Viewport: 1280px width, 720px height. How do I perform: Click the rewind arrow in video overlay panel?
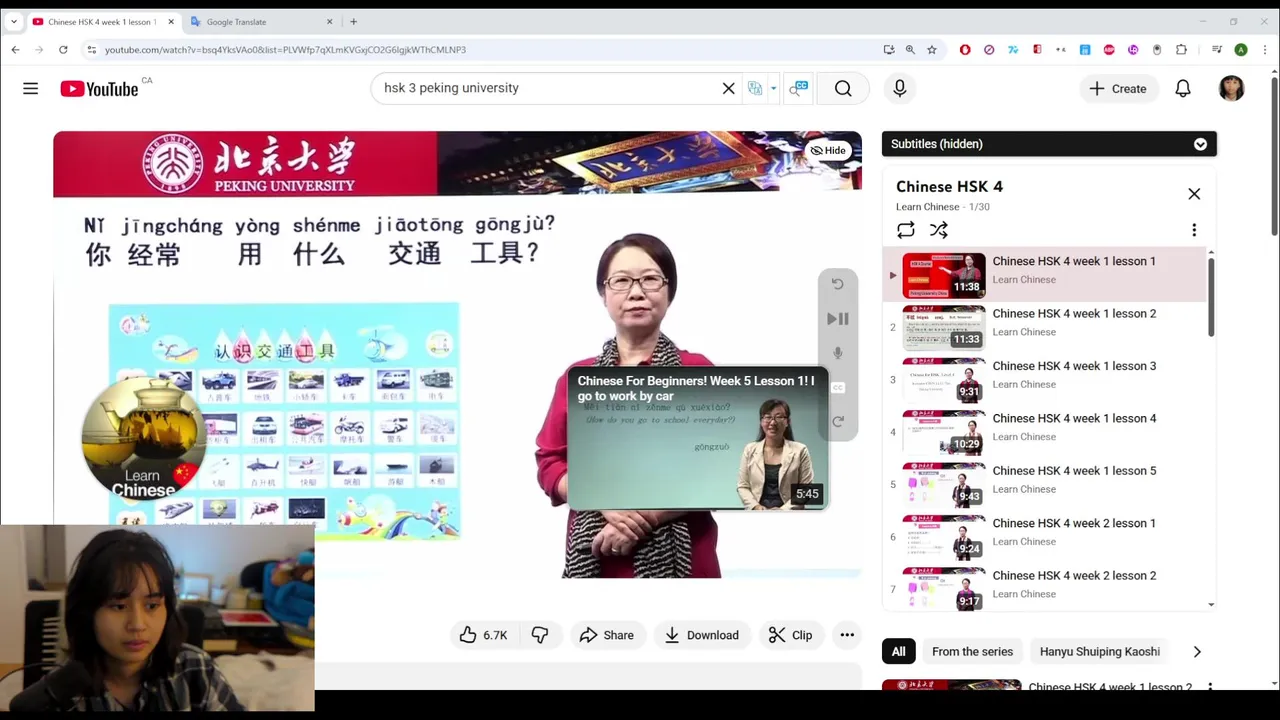[x=838, y=284]
